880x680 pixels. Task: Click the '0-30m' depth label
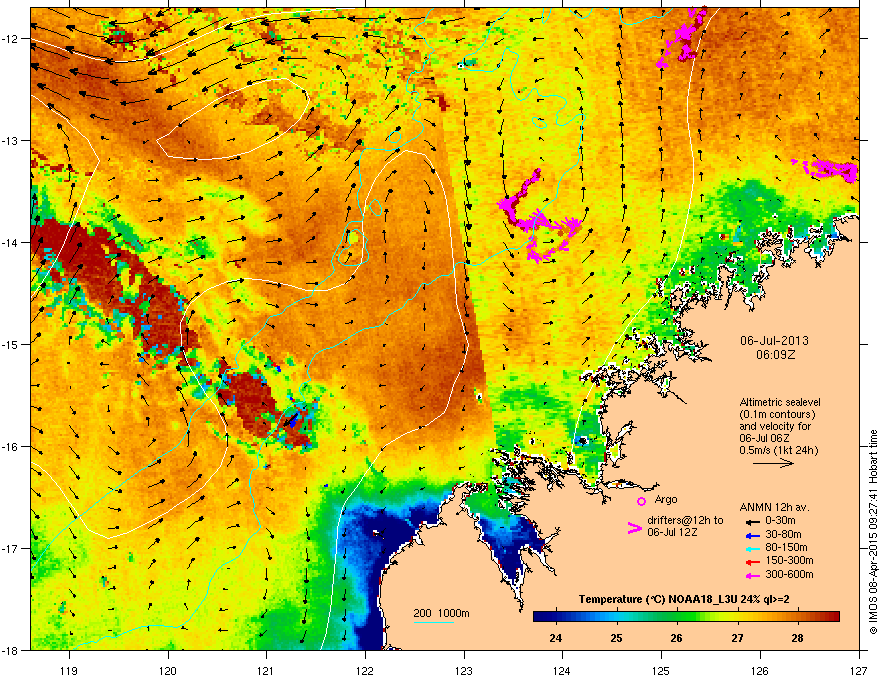[780, 521]
